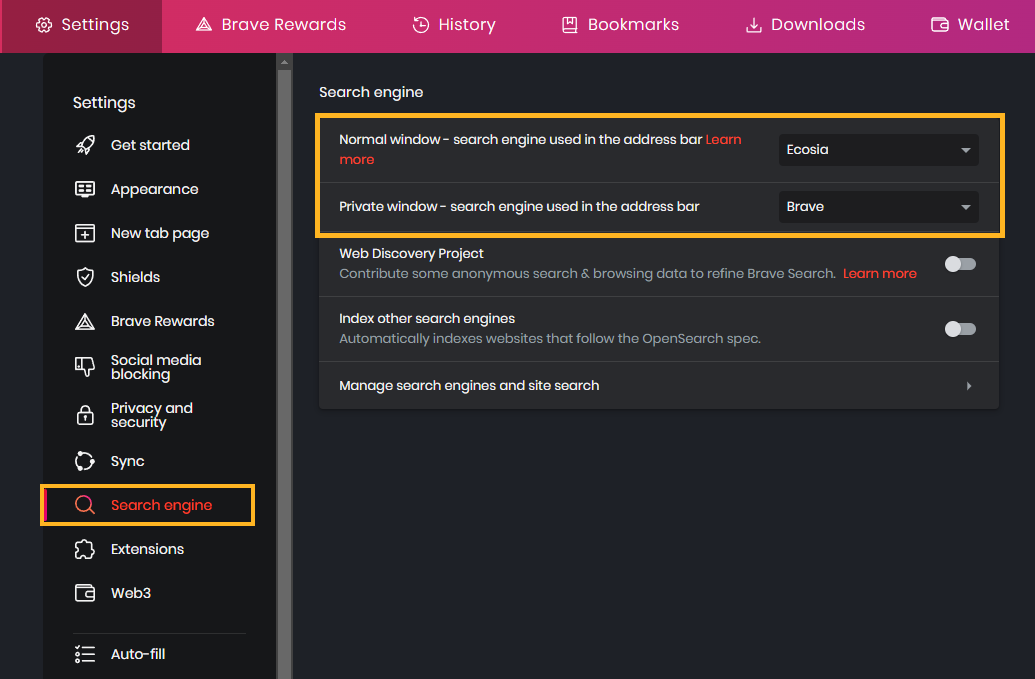Click the rocket icon beside Get started

[x=85, y=145]
